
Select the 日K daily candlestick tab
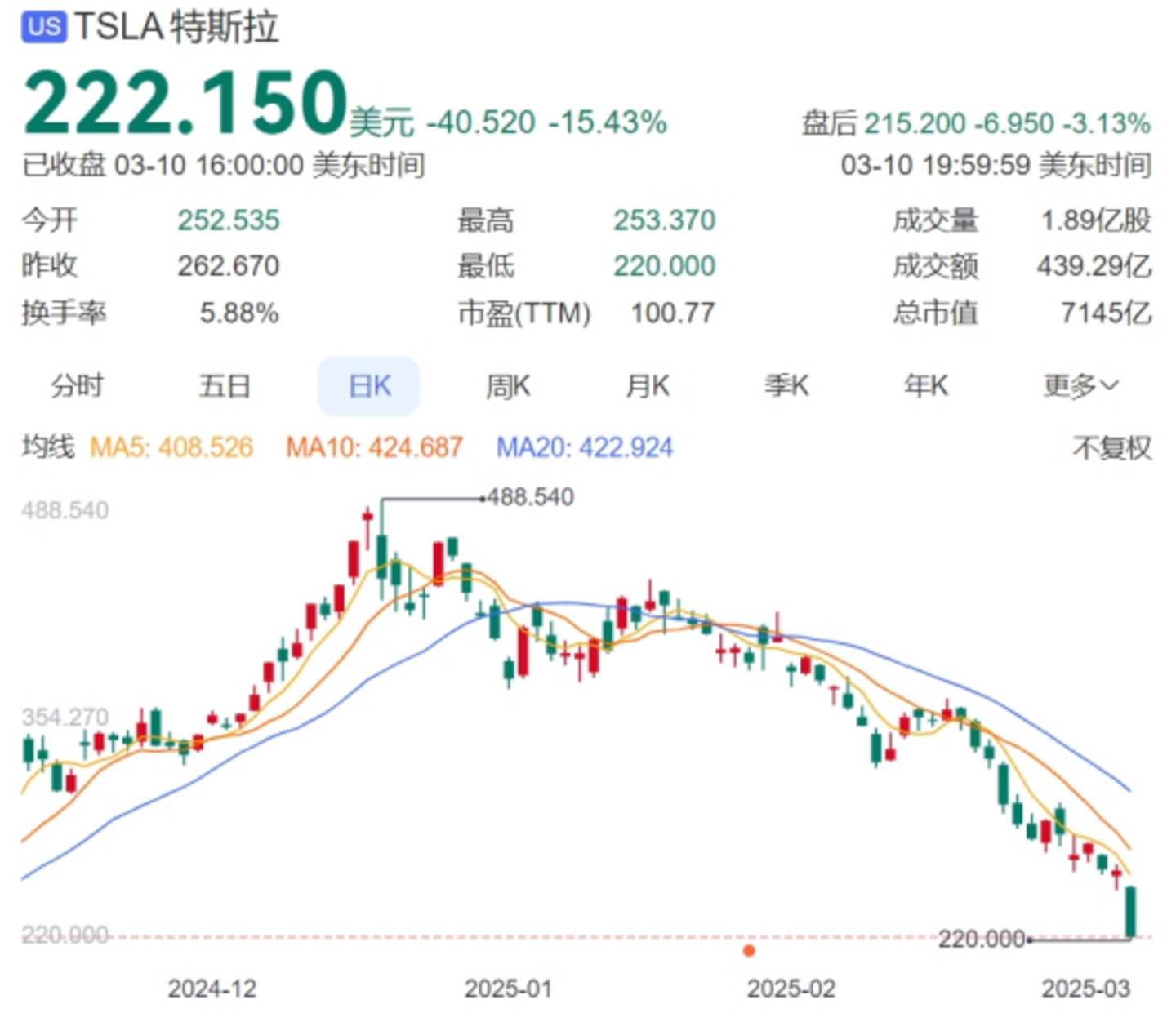pos(369,386)
